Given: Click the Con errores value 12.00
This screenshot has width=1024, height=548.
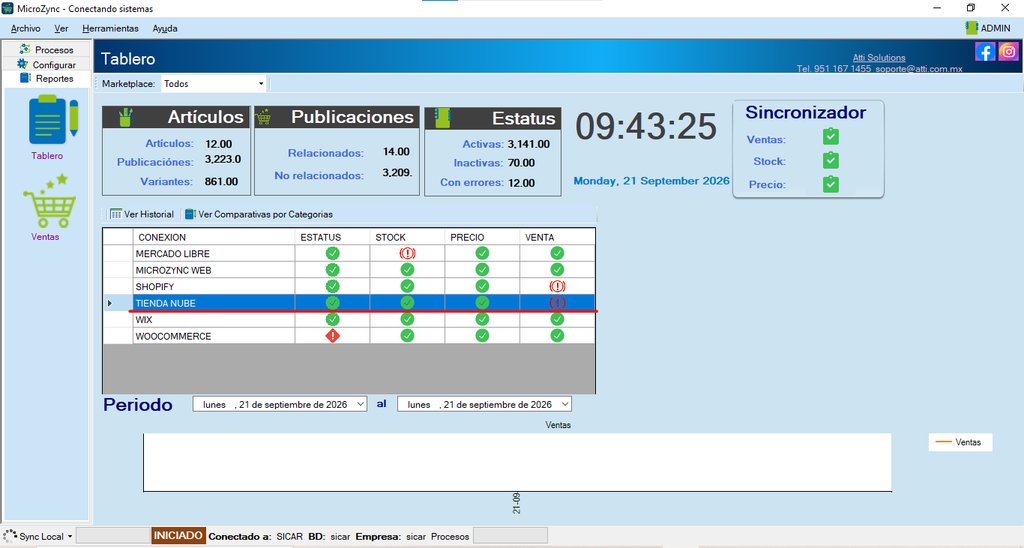Looking at the screenshot, I should pyautogui.click(x=521, y=183).
